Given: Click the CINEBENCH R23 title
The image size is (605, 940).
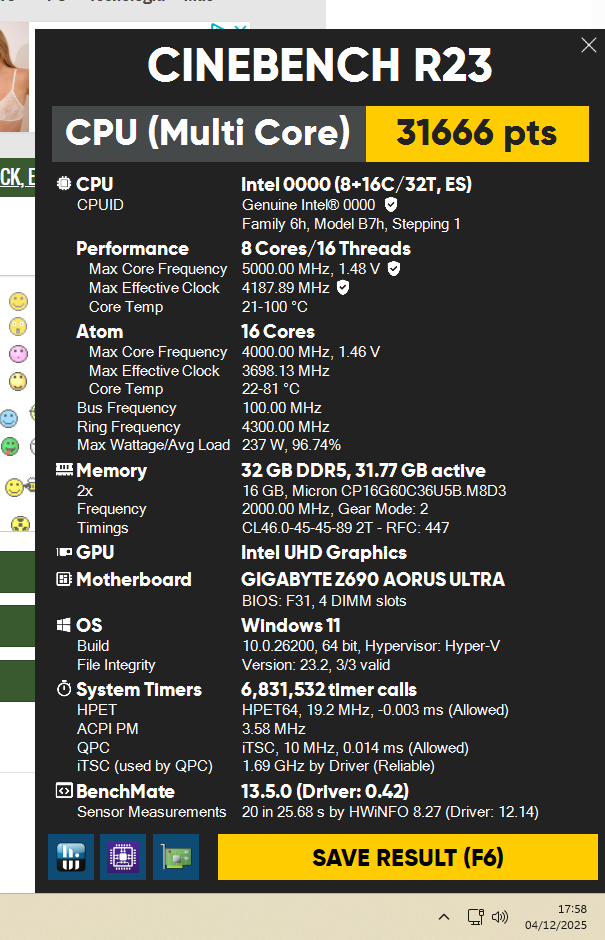Looking at the screenshot, I should click(320, 65).
